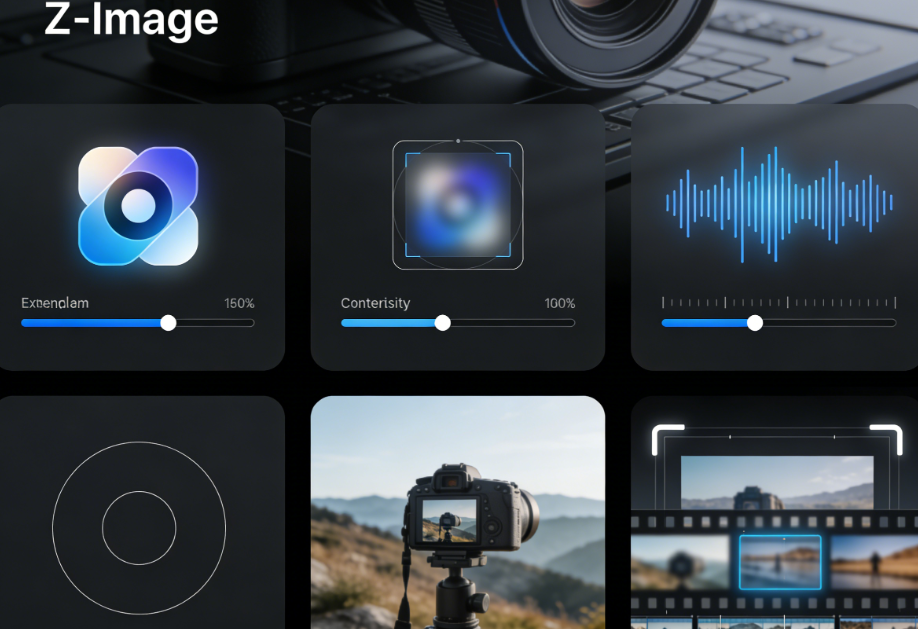This screenshot has width=918, height=629.
Task: Choose the left filmstrip frame thumbnail
Action: [x=680, y=562]
